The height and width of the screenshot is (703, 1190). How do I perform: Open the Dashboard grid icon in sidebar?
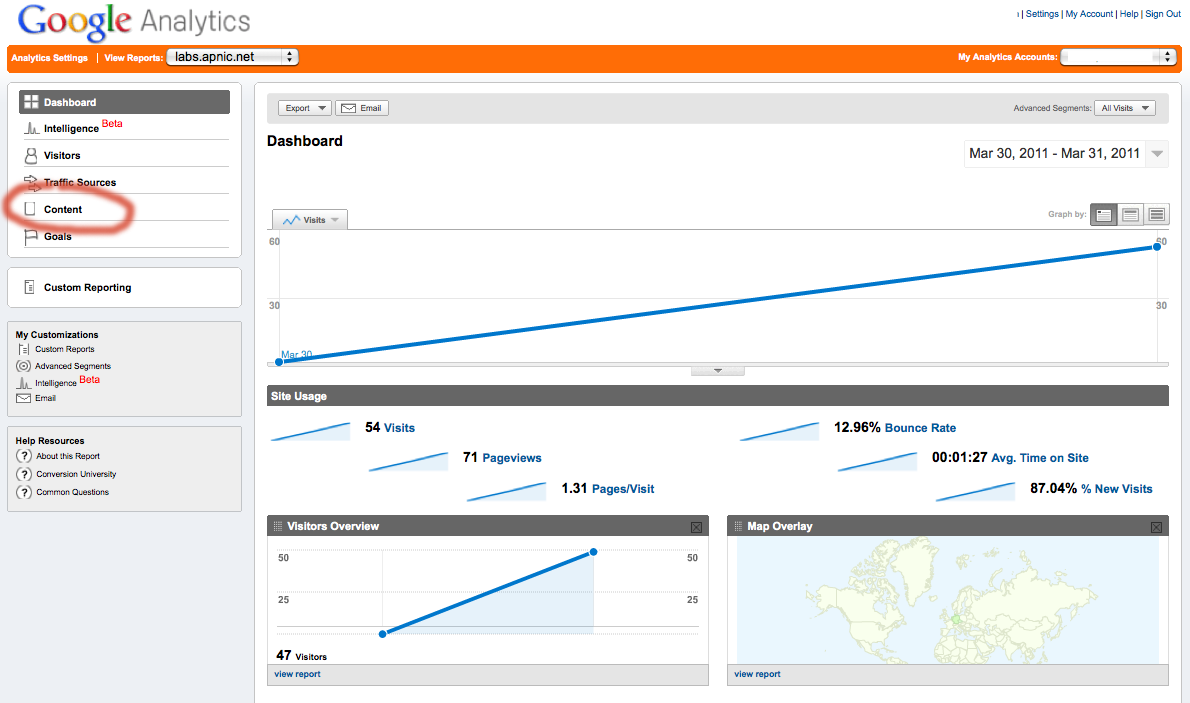(31, 102)
